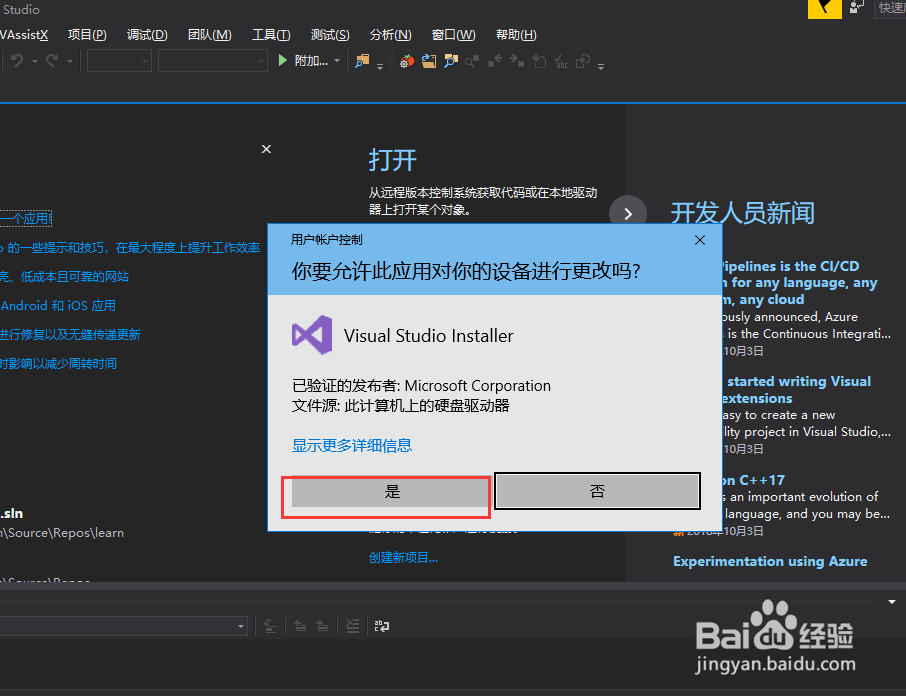Screen dimensions: 906x696
Task: Click the undo arrow icon in the toolbar
Action: point(17,60)
